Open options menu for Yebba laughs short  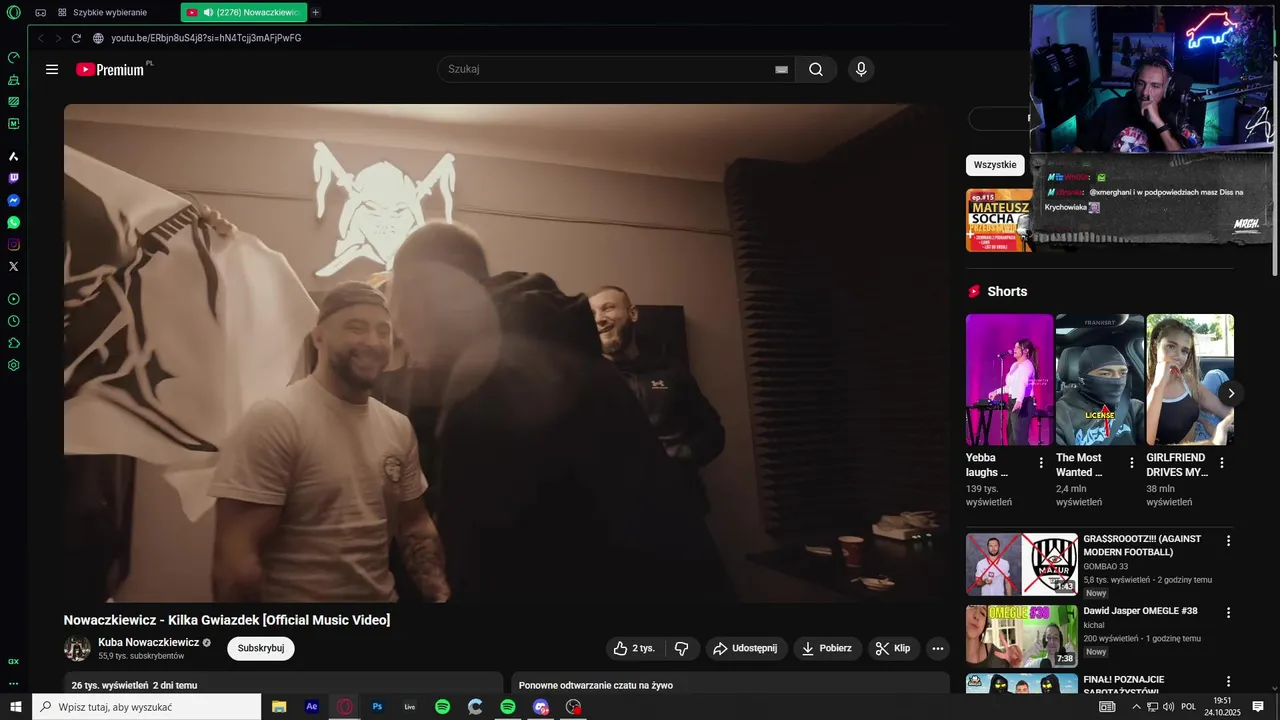click(1041, 463)
